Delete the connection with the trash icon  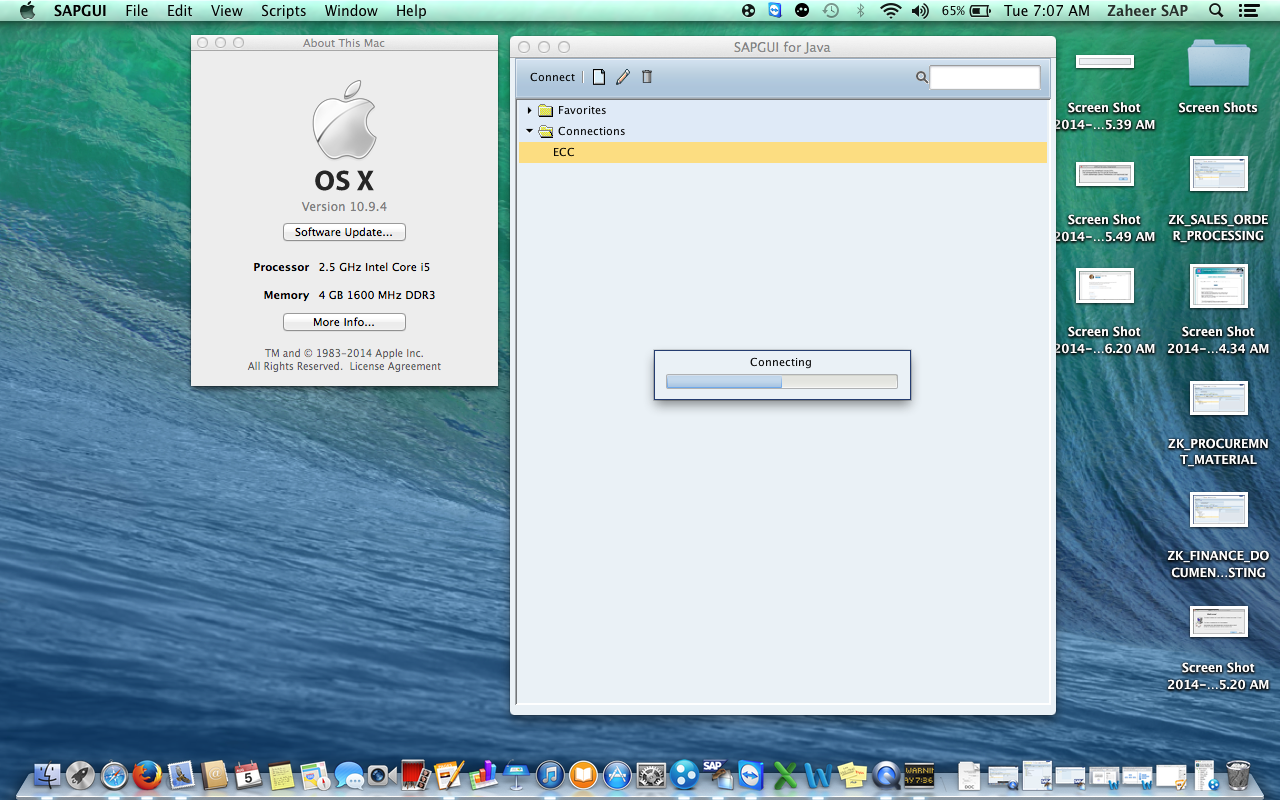click(x=647, y=77)
